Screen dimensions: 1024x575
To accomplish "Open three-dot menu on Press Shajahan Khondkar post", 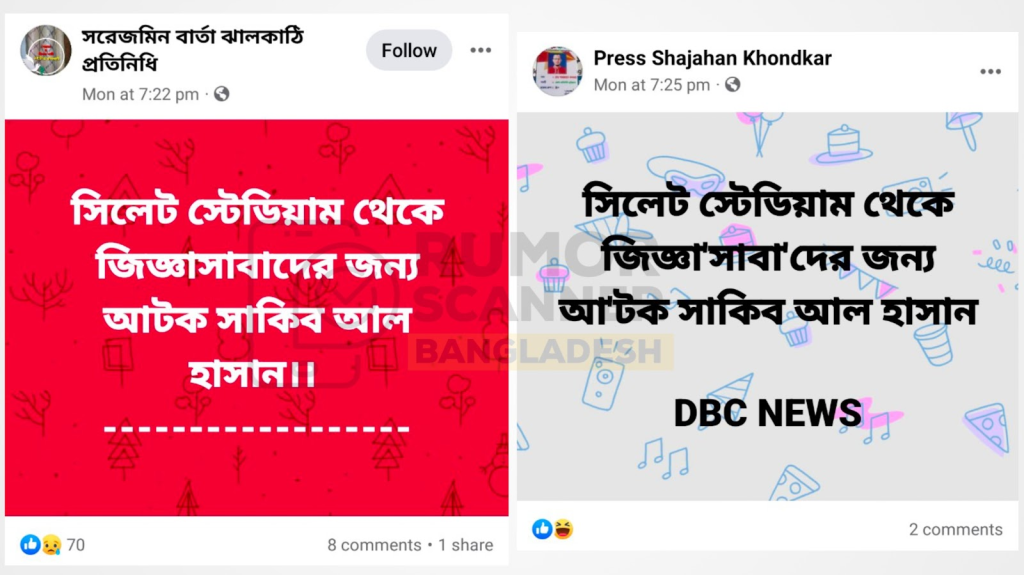I will (x=990, y=71).
